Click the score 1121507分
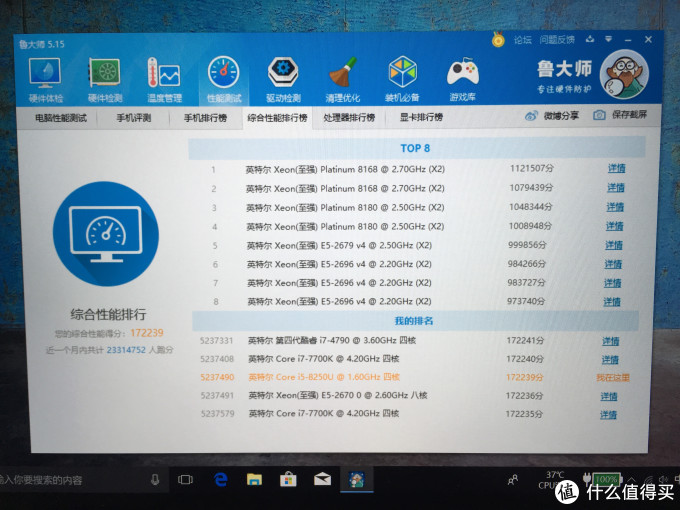The image size is (680, 510). pos(532,168)
